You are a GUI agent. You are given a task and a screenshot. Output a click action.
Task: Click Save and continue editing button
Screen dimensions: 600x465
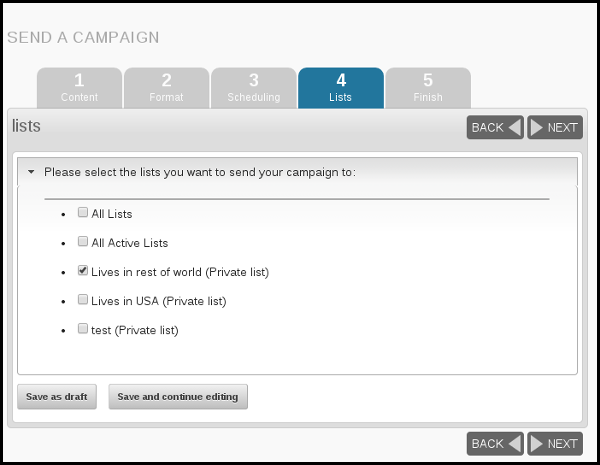point(178,396)
